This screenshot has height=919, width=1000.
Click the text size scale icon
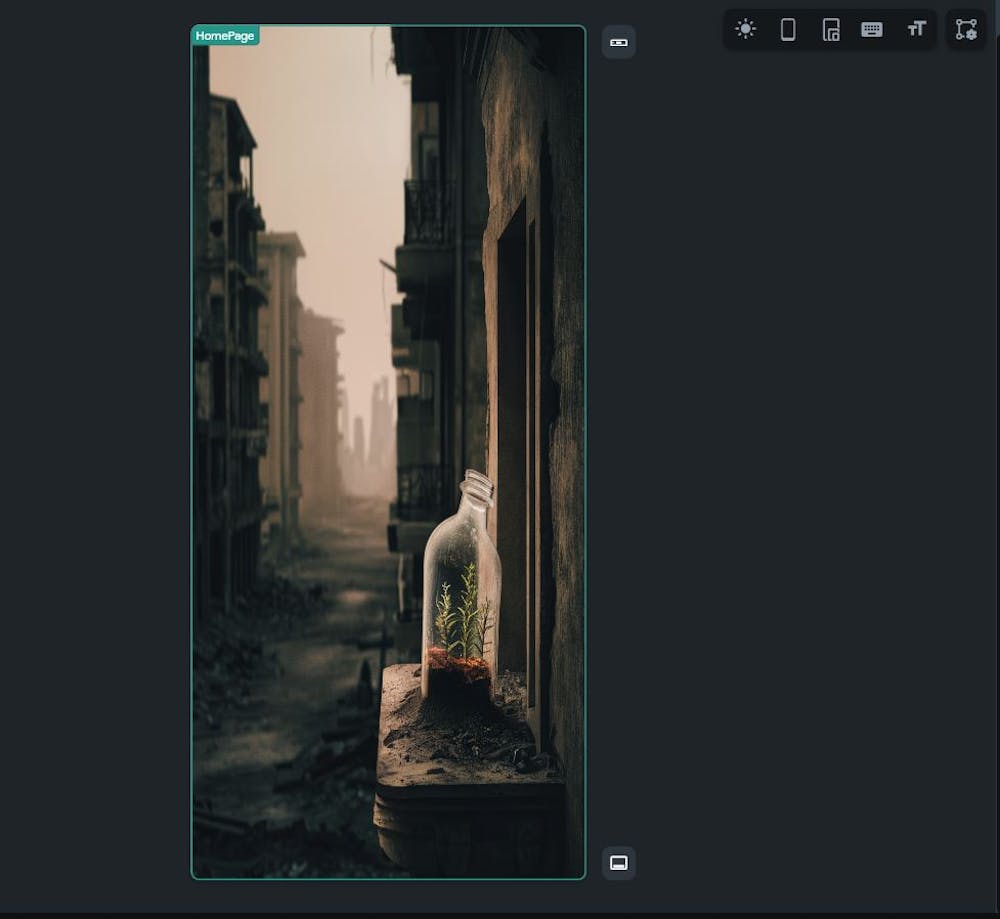[916, 29]
